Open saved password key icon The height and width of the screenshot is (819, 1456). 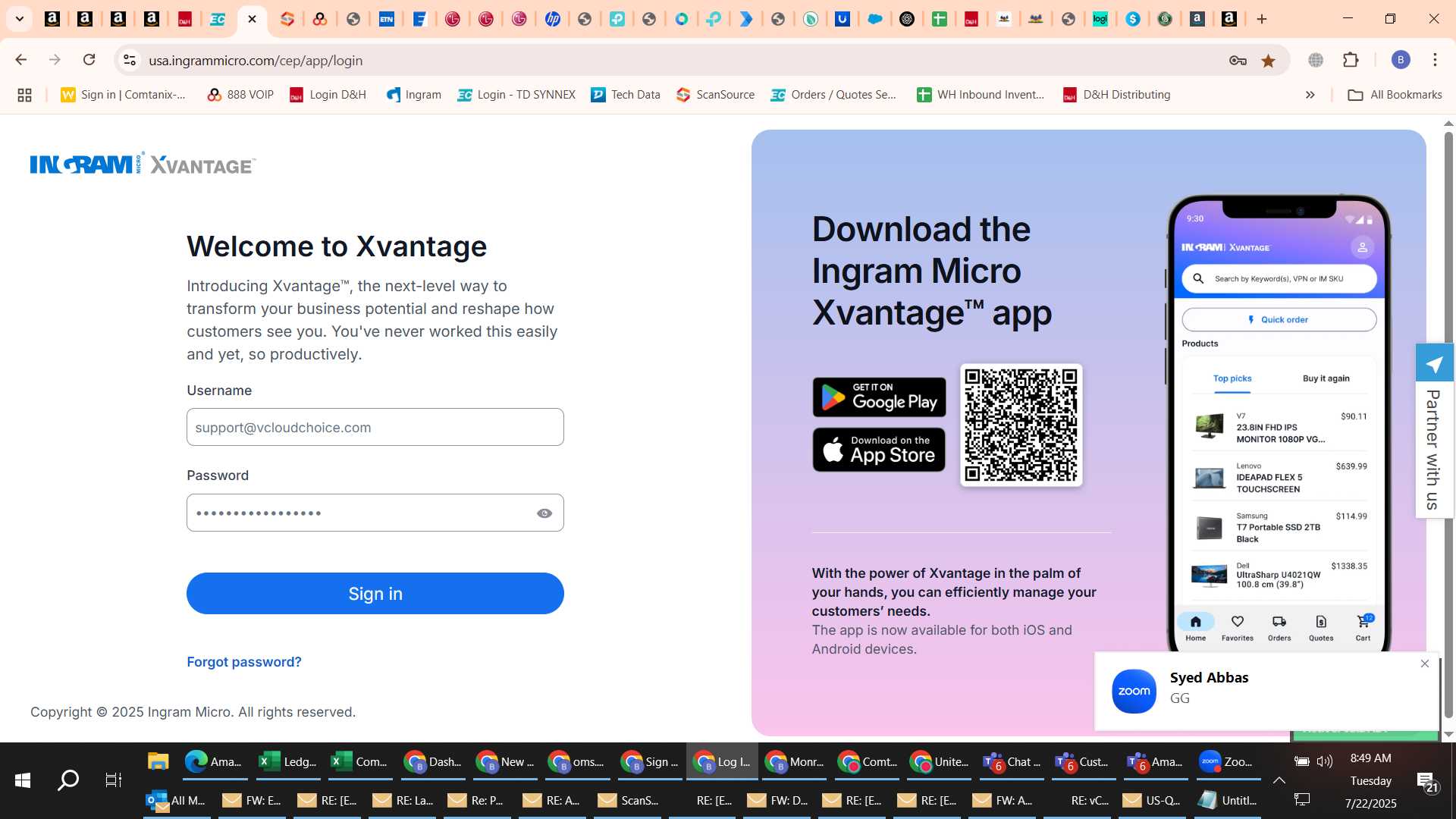click(x=1238, y=61)
